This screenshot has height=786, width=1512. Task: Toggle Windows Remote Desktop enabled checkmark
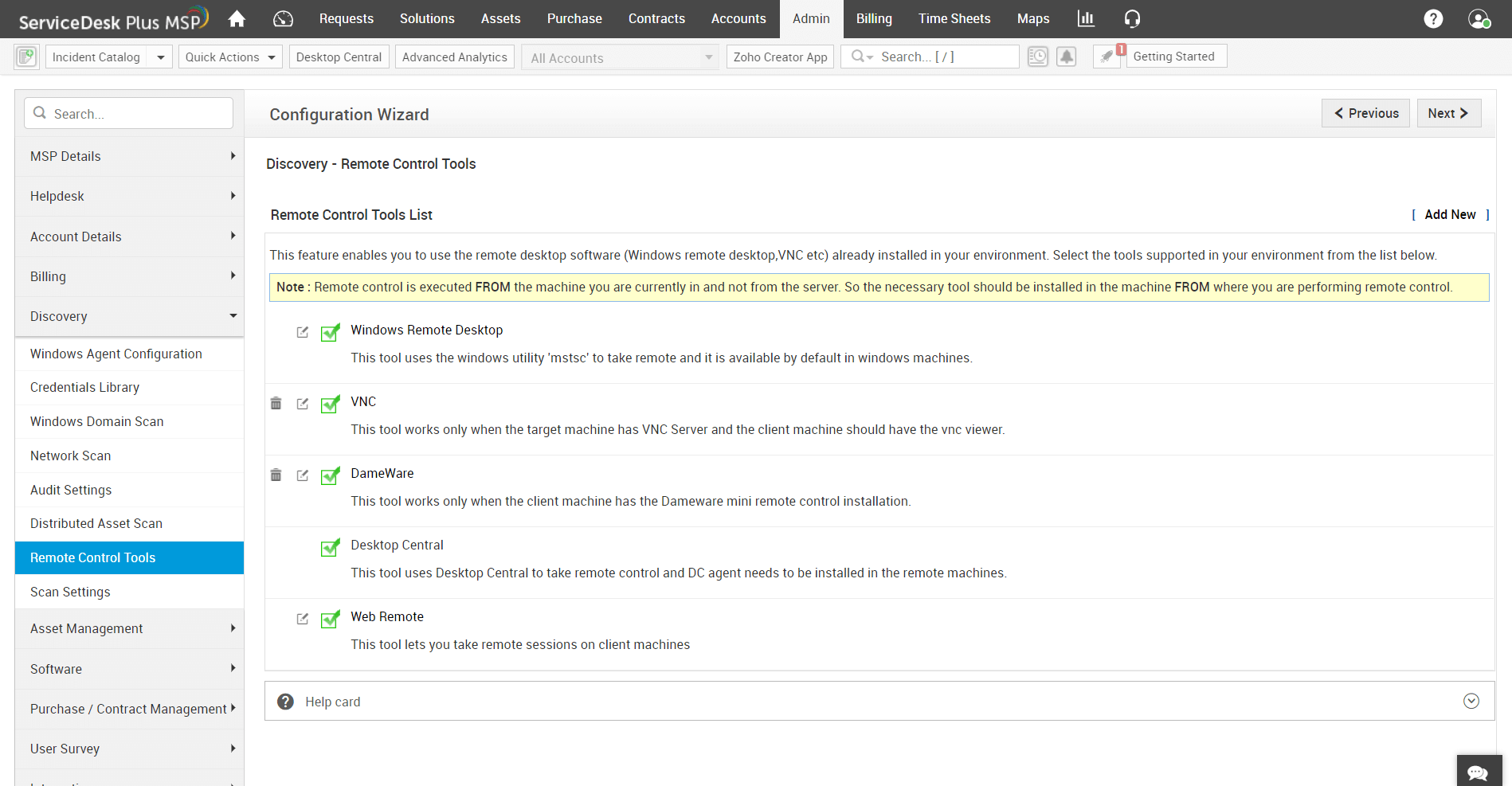click(x=330, y=333)
